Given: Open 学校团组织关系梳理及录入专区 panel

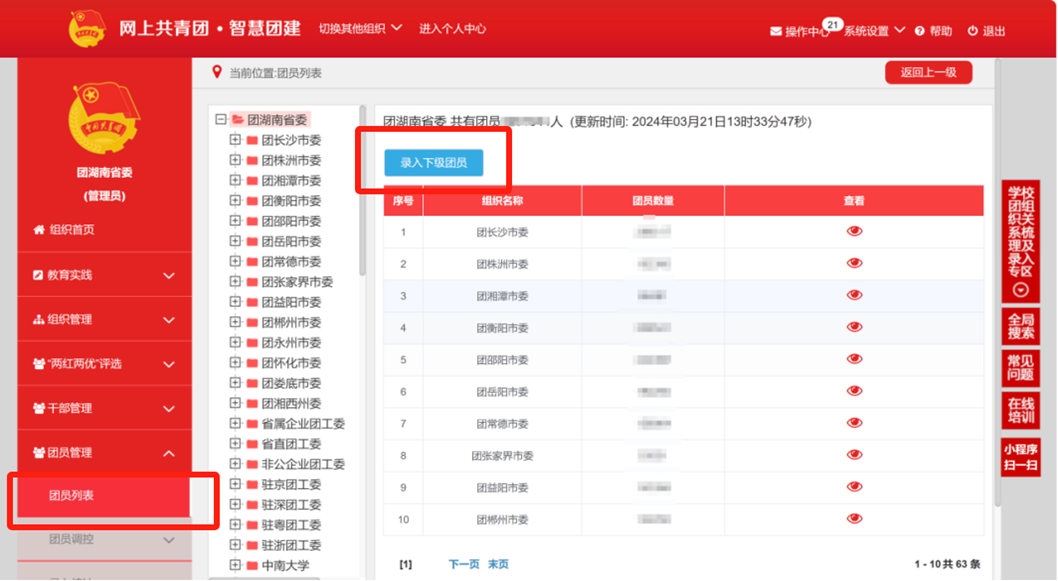Looking at the screenshot, I should coord(1020,242).
